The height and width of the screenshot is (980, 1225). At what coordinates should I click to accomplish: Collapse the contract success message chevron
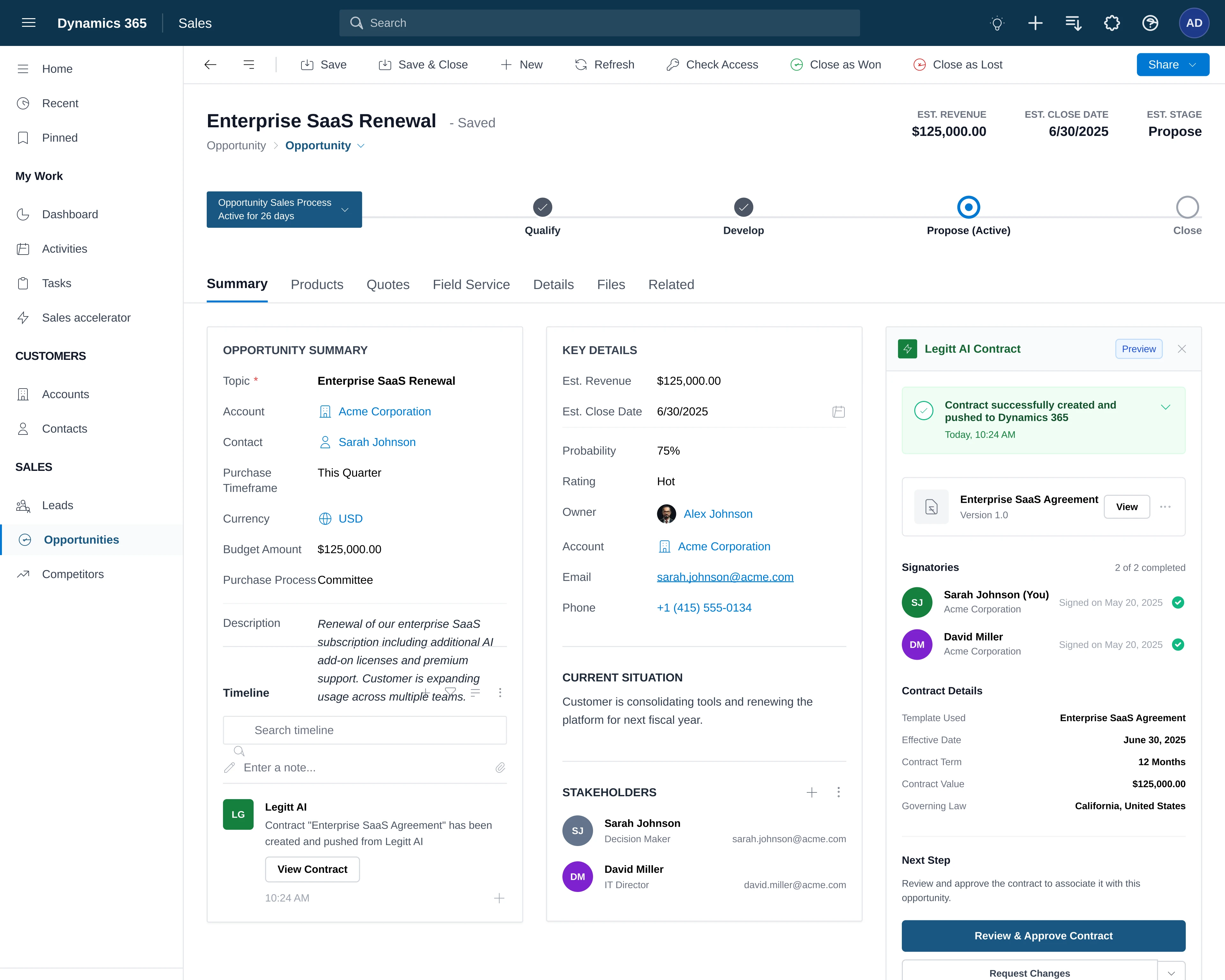(x=1165, y=407)
